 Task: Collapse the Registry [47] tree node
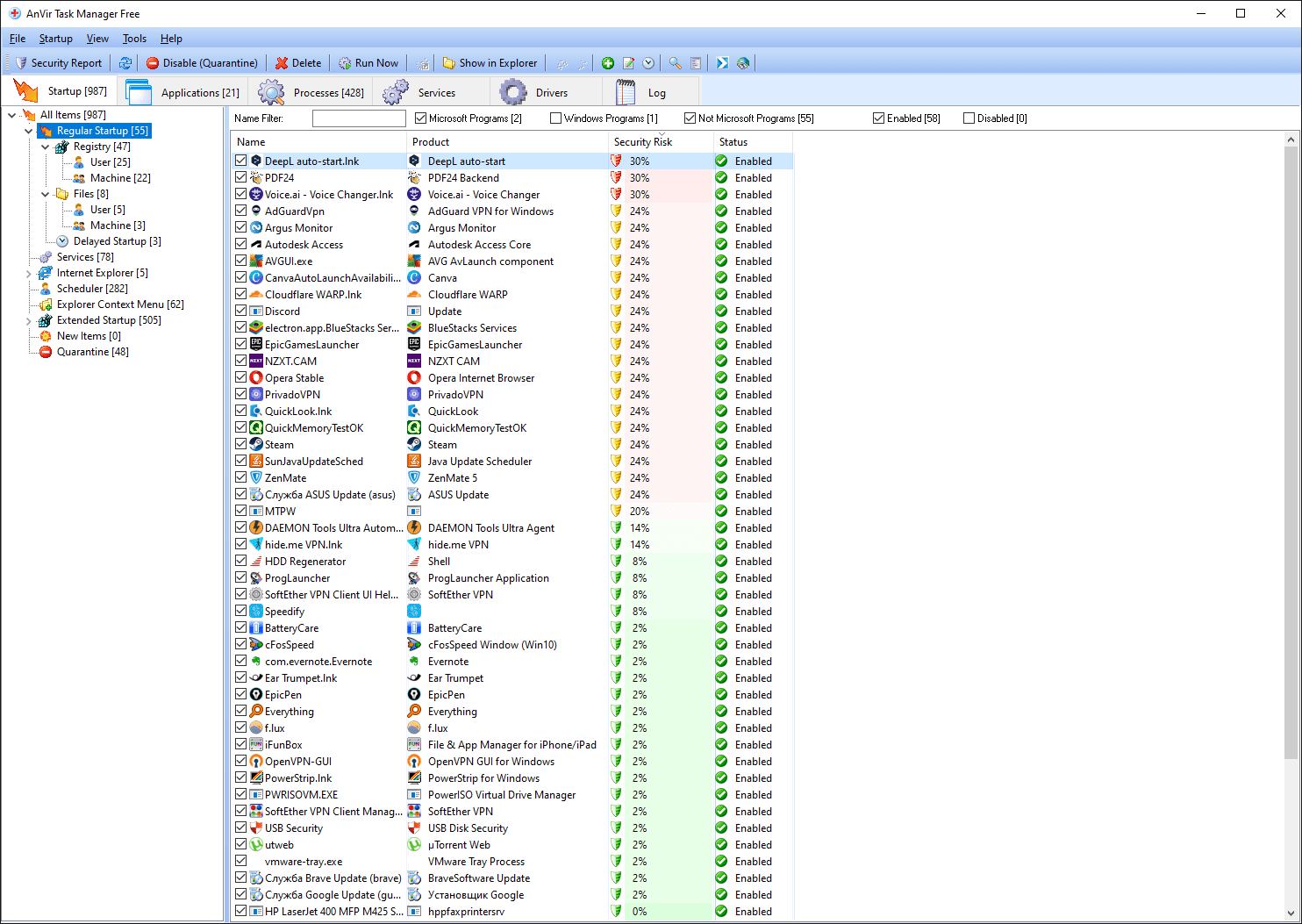(45, 147)
